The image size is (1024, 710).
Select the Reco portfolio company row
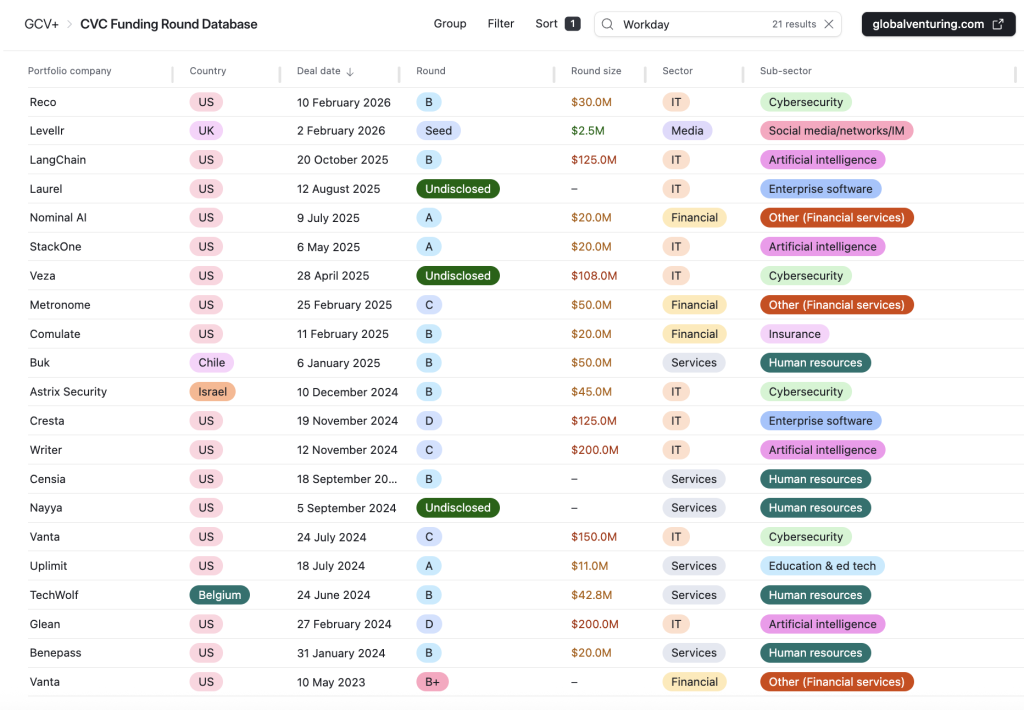point(42,101)
